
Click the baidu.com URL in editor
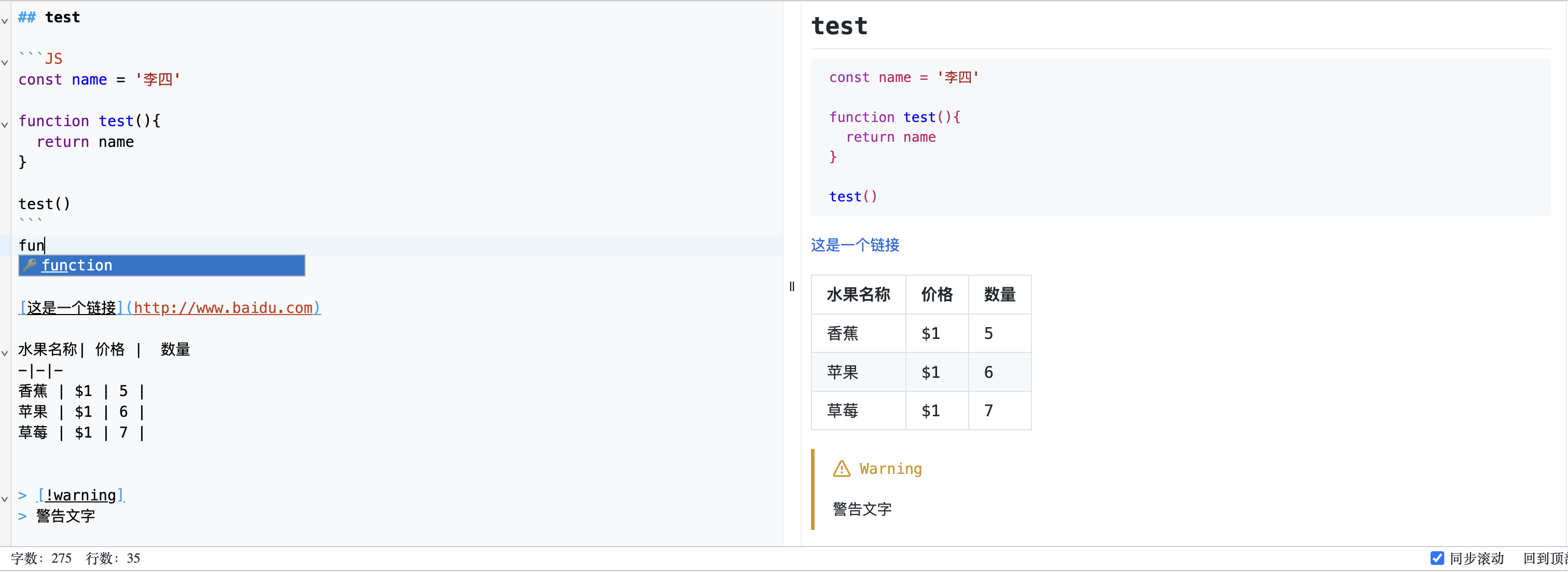coord(224,308)
